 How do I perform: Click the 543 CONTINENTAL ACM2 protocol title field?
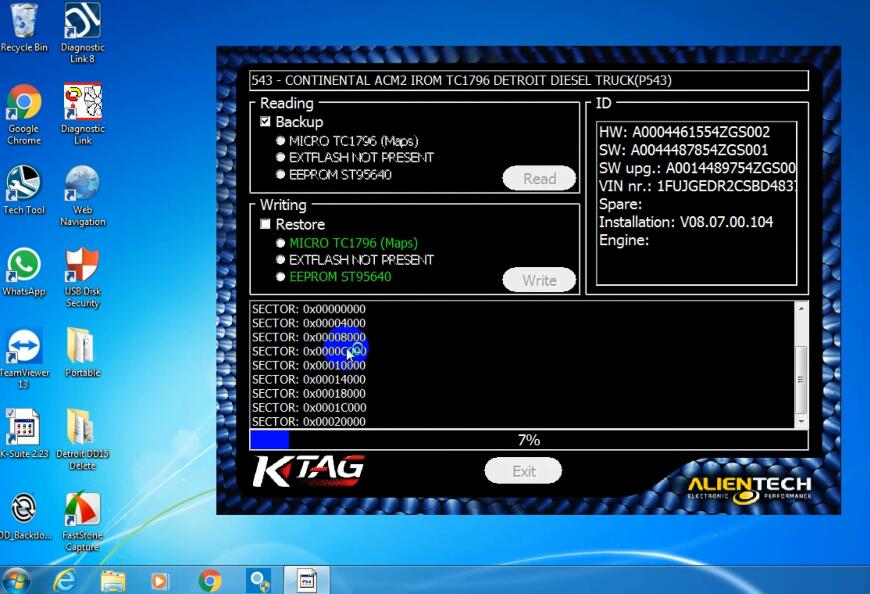(x=529, y=80)
